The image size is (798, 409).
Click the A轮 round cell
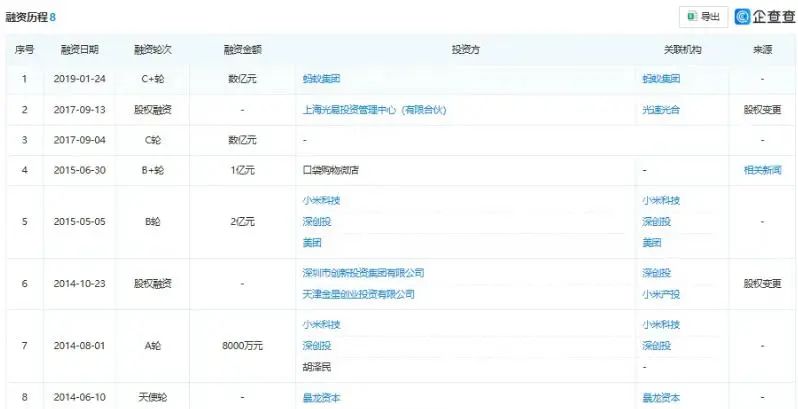[153, 346]
